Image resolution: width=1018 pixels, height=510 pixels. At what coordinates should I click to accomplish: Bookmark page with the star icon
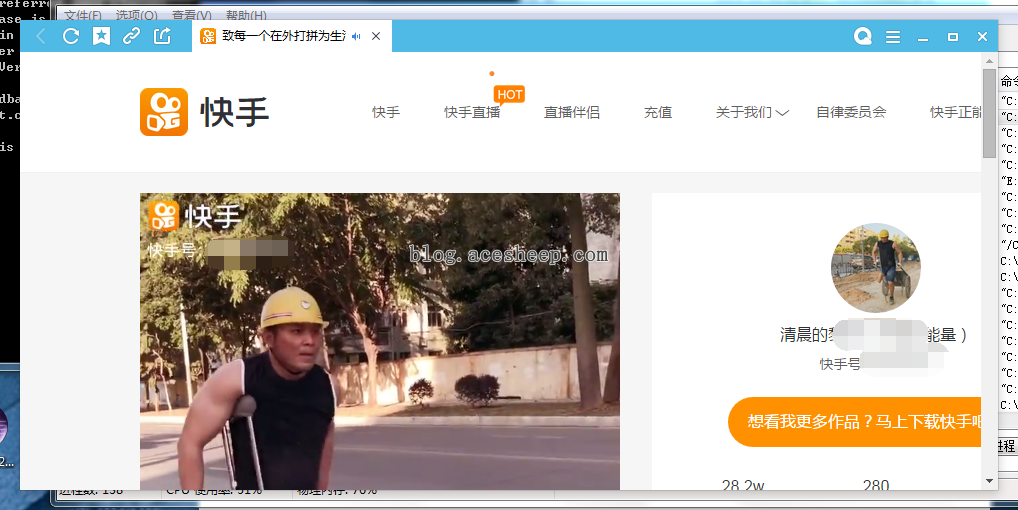[101, 36]
